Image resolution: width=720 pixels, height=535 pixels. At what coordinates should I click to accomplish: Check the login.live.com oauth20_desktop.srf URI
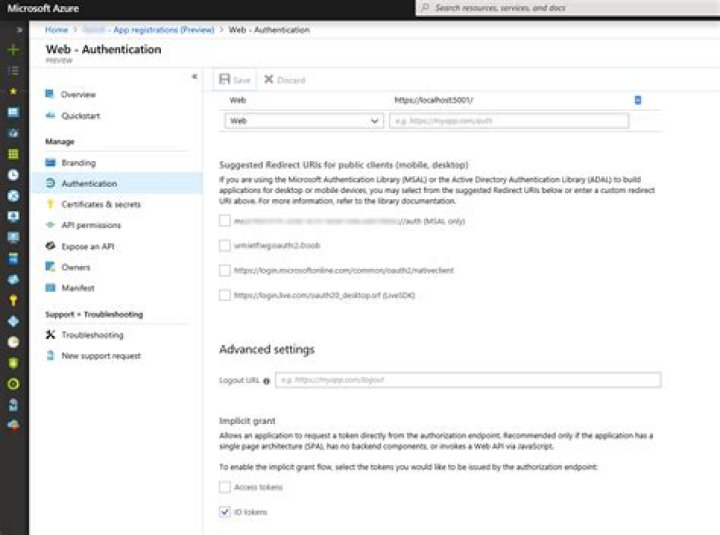click(225, 295)
